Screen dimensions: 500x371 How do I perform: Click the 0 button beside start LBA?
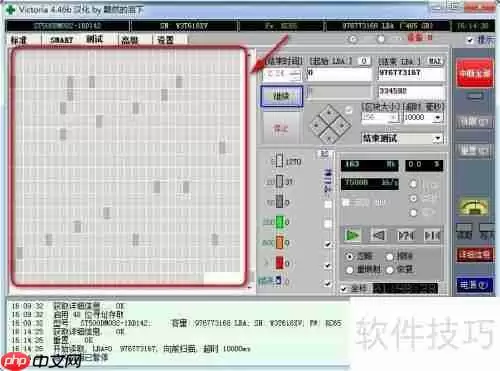pos(364,61)
